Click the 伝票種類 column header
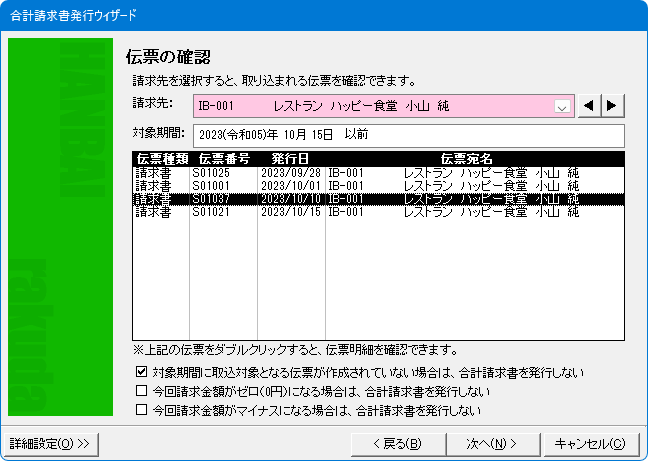 (162, 159)
